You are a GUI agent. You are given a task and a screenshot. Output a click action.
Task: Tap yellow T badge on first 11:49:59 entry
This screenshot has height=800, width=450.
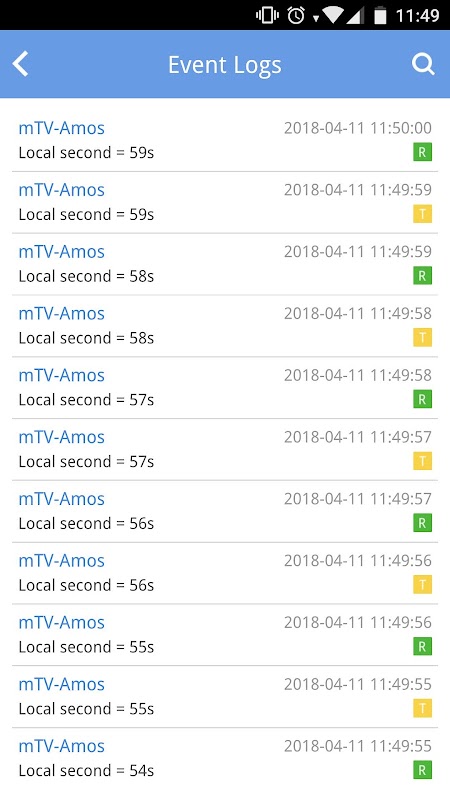point(422,214)
